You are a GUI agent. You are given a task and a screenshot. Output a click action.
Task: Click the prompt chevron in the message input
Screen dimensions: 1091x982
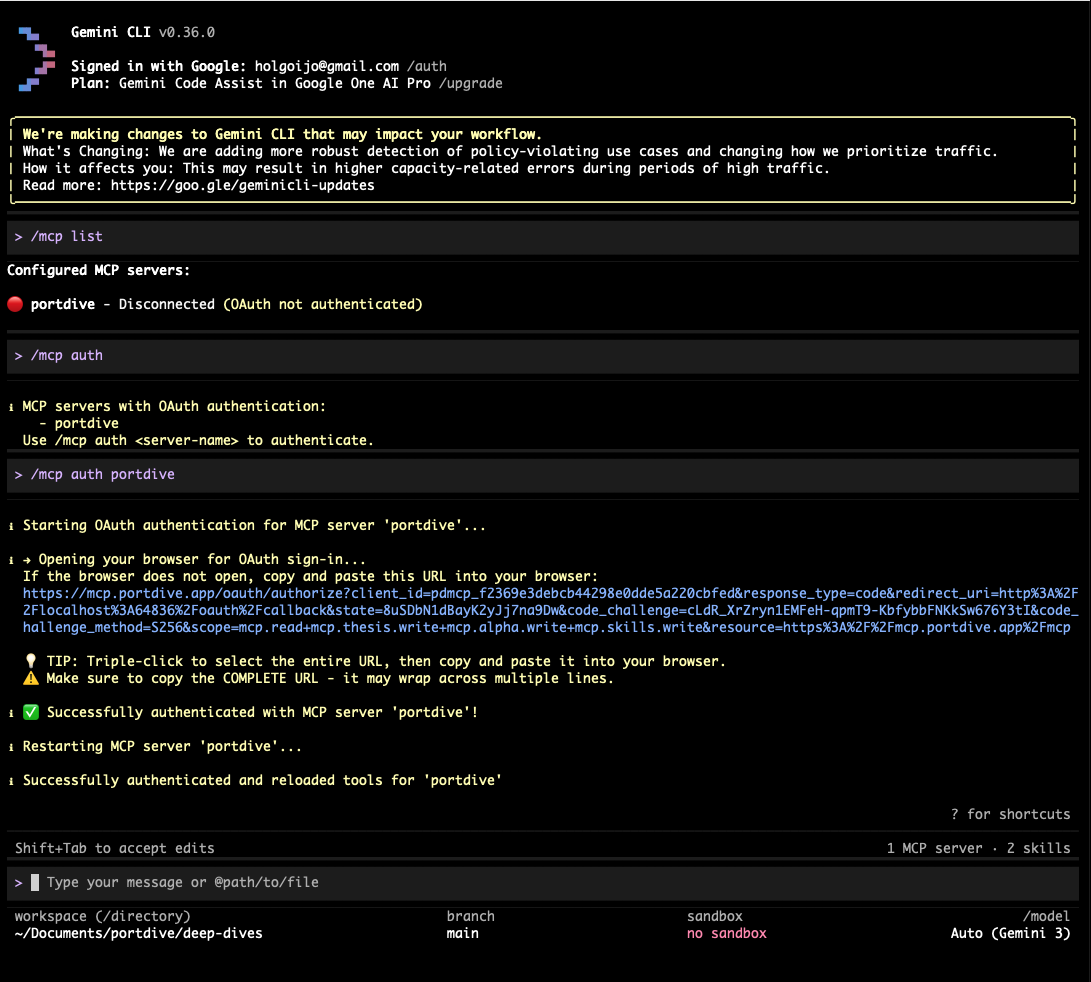tap(19, 882)
